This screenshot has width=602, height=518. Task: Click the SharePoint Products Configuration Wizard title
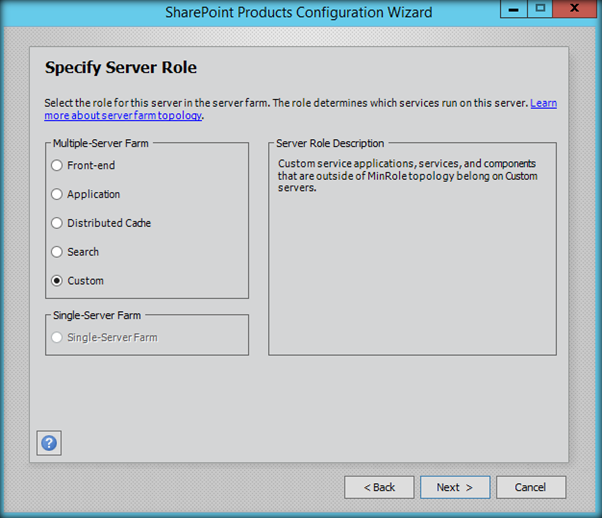click(x=298, y=13)
